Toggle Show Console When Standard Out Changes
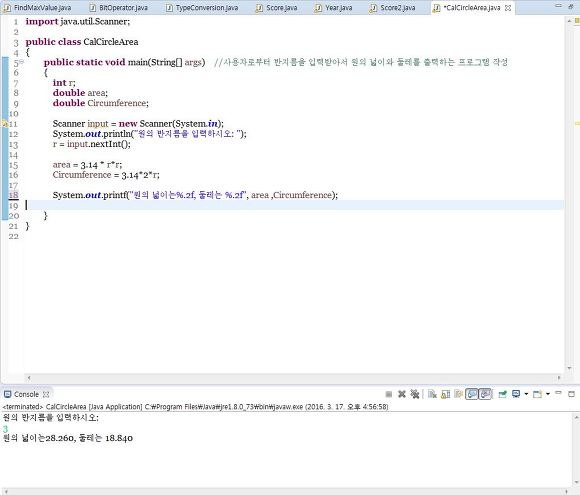 coord(472,394)
